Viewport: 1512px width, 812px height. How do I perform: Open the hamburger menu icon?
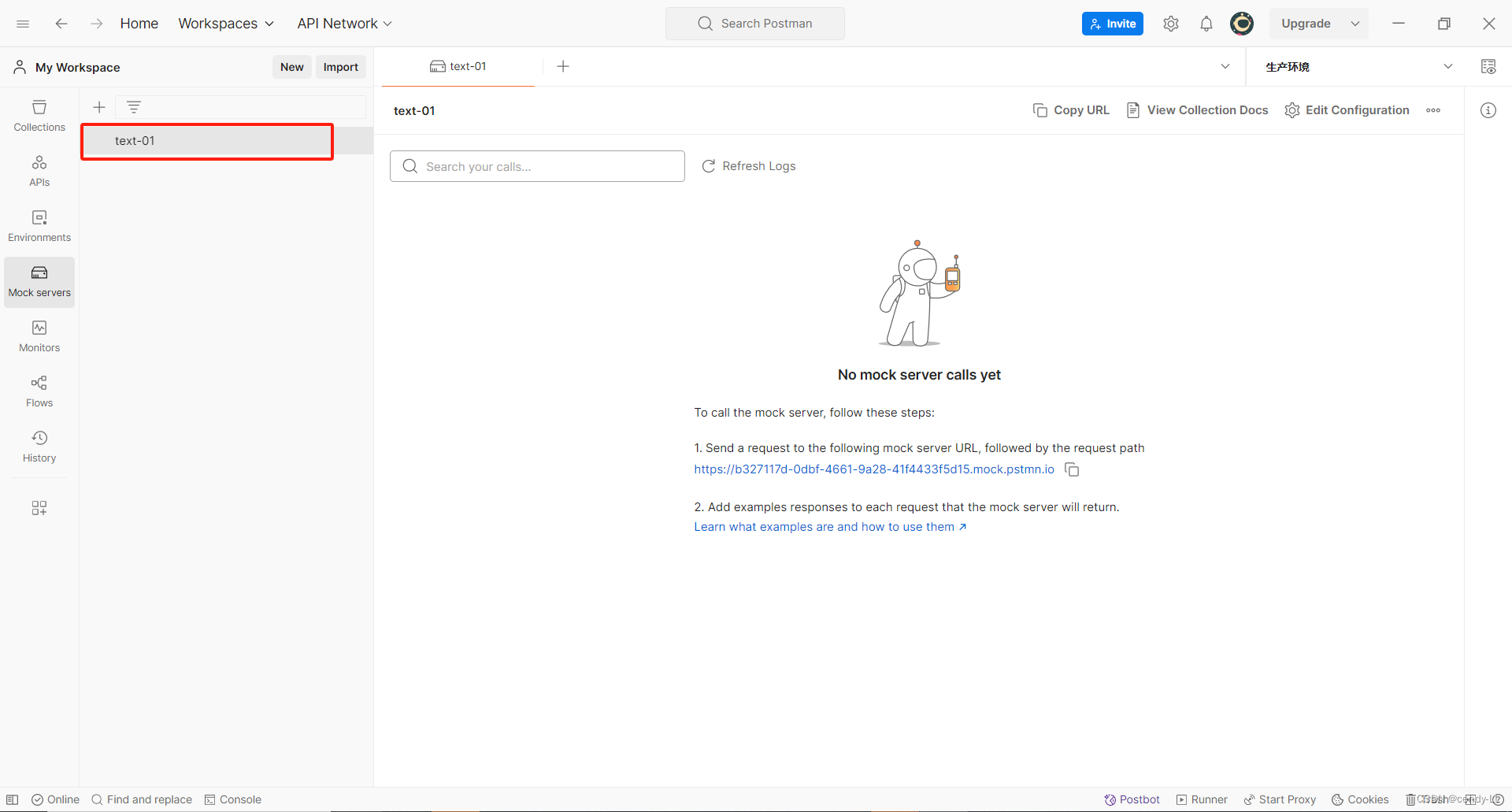click(23, 24)
